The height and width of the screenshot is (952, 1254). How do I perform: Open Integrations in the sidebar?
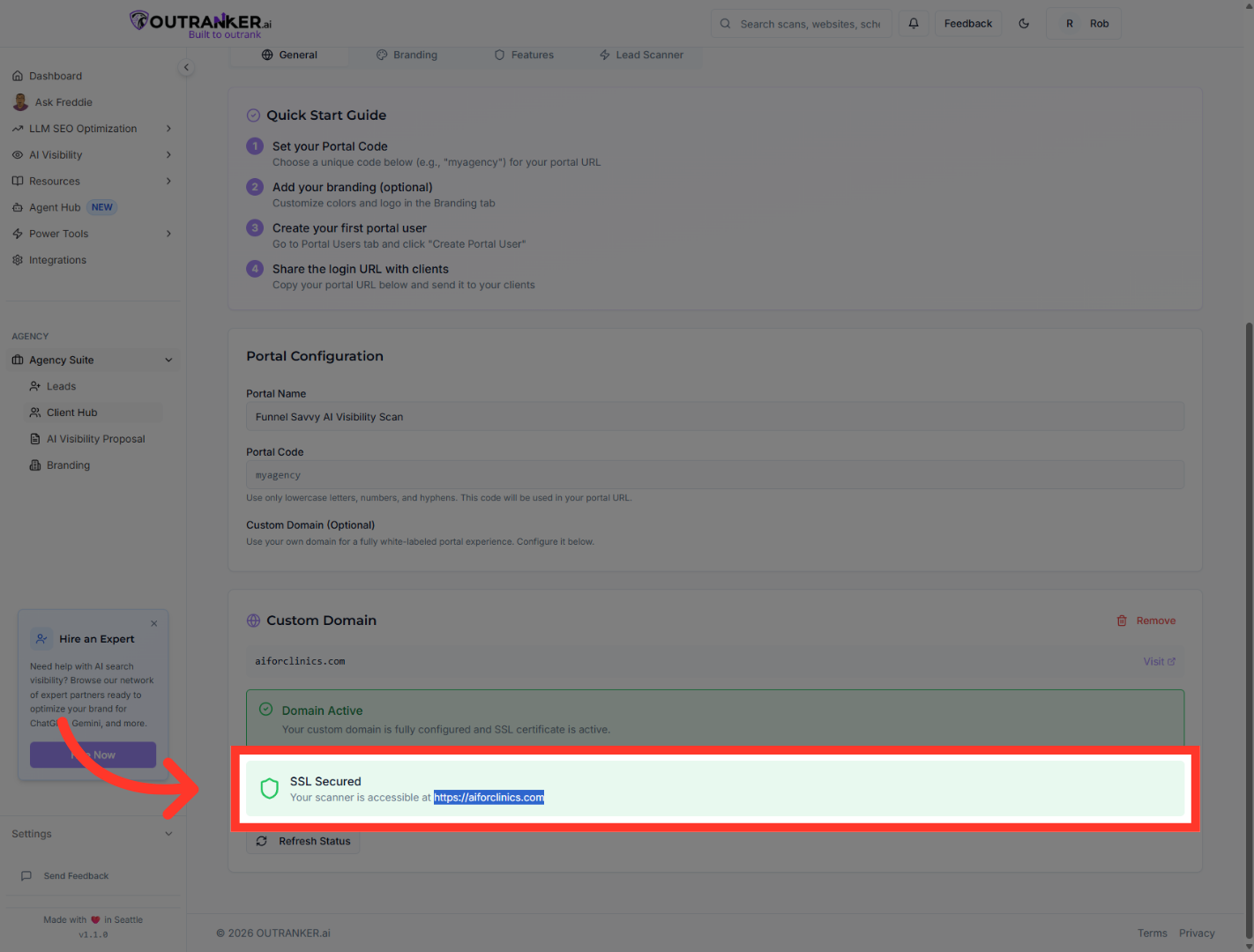(x=57, y=260)
